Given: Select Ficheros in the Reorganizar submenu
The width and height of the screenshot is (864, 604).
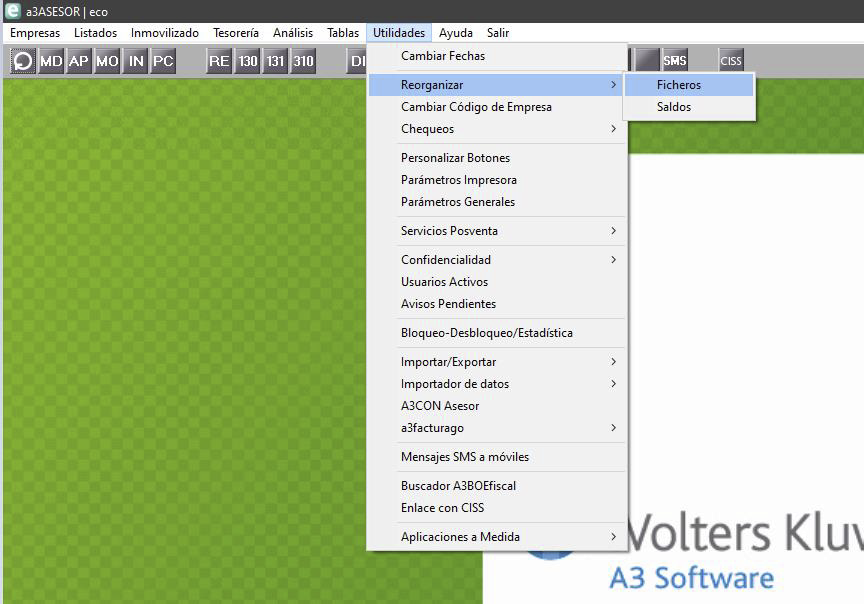Looking at the screenshot, I should click(x=689, y=85).
